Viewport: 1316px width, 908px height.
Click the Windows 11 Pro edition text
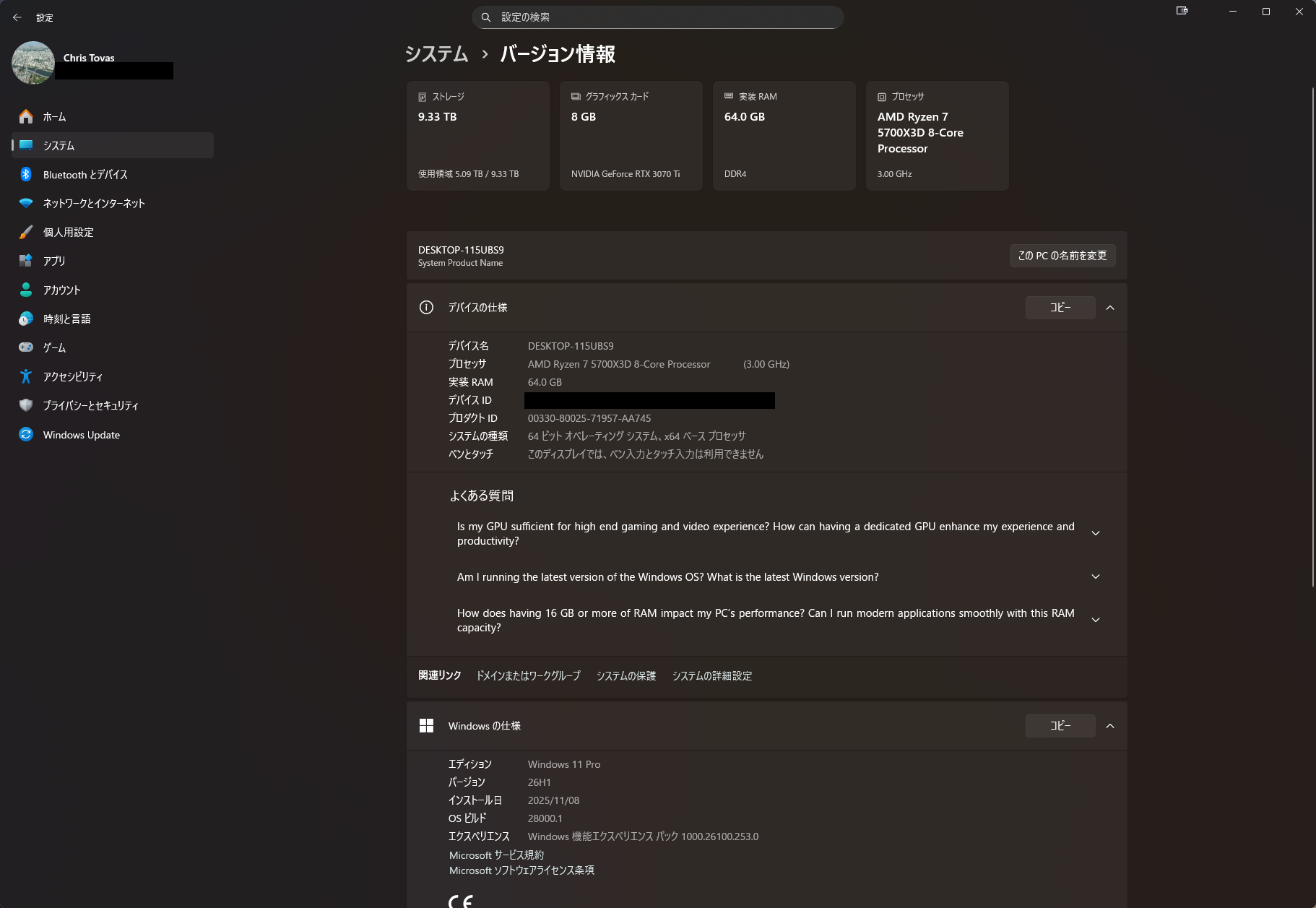(564, 764)
